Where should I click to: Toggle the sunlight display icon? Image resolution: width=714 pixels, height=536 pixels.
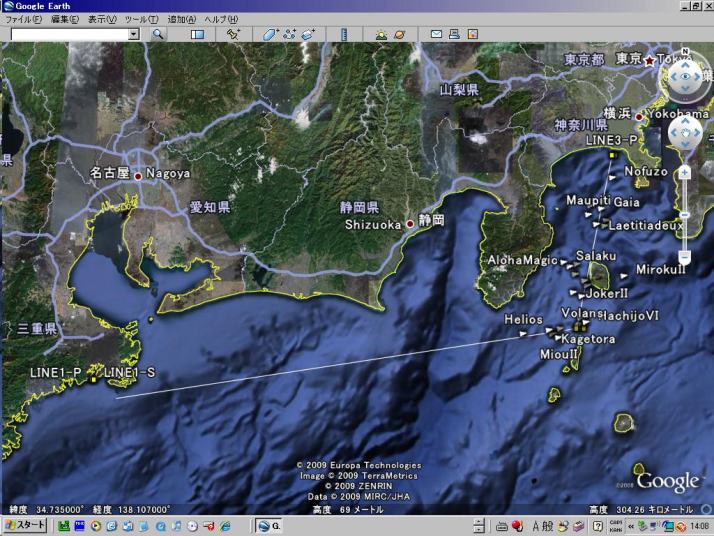[381, 34]
